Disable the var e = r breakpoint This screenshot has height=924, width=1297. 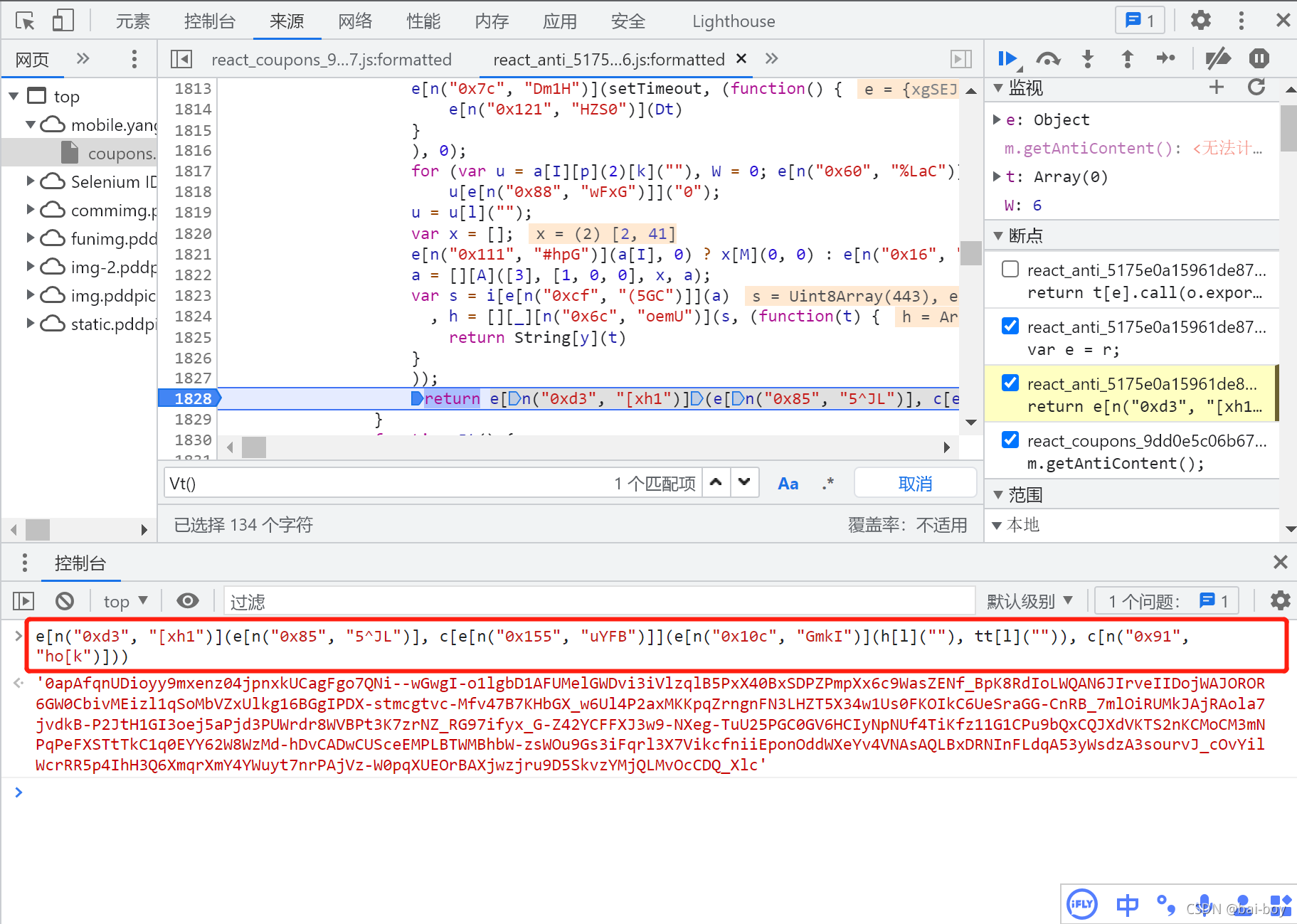1010,326
